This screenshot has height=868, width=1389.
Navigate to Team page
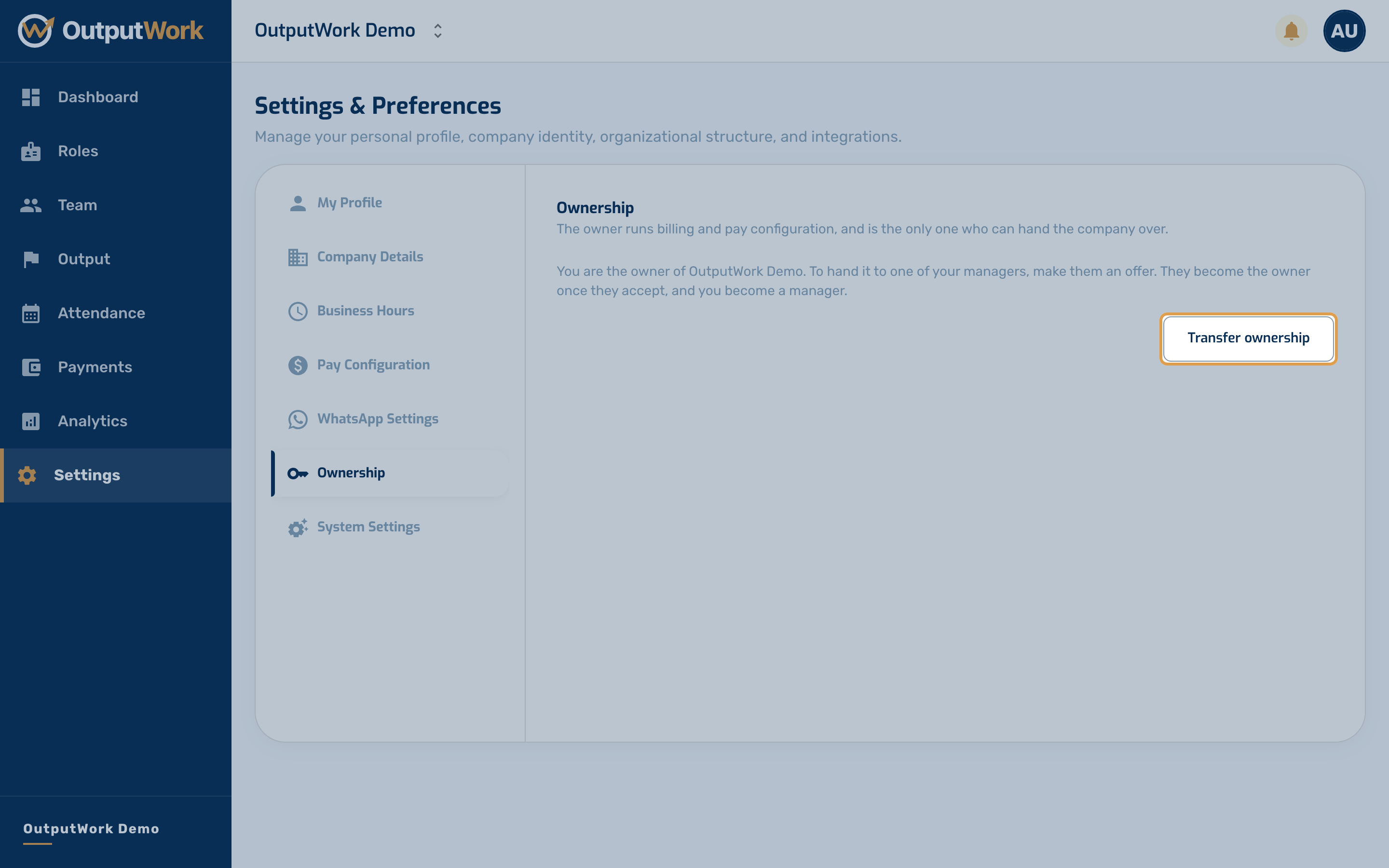pyautogui.click(x=116, y=205)
